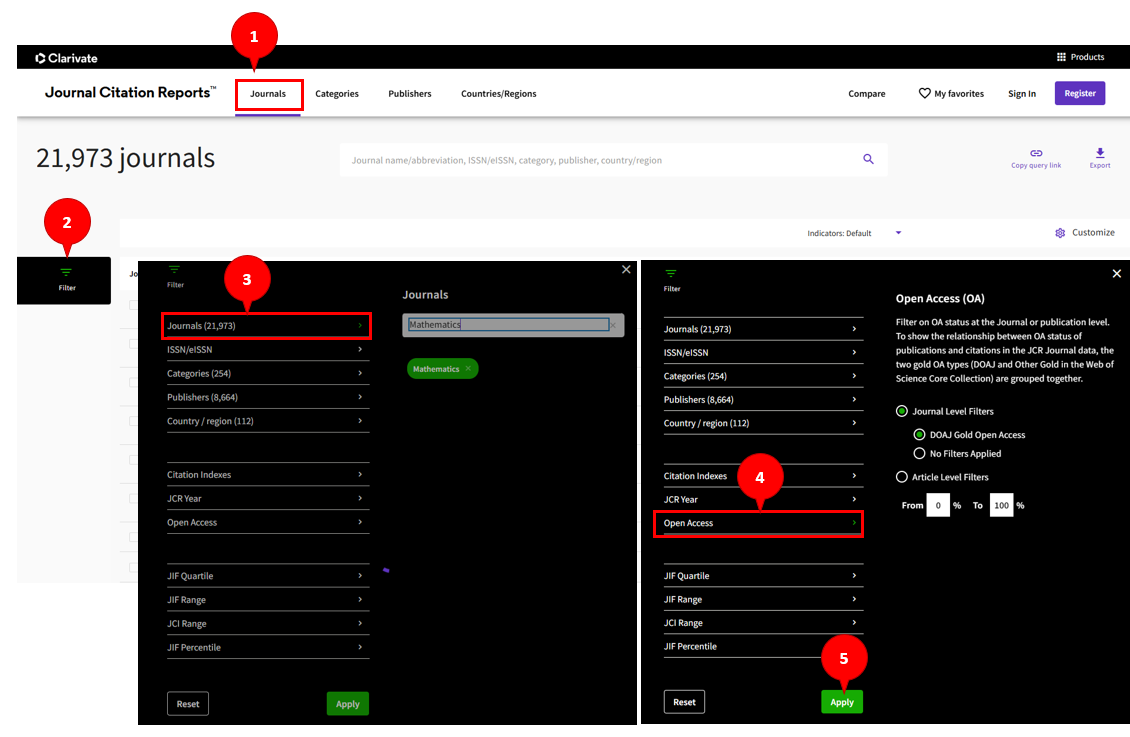
Task: Reset filters in the Mathematics filter panel
Action: coord(188,704)
